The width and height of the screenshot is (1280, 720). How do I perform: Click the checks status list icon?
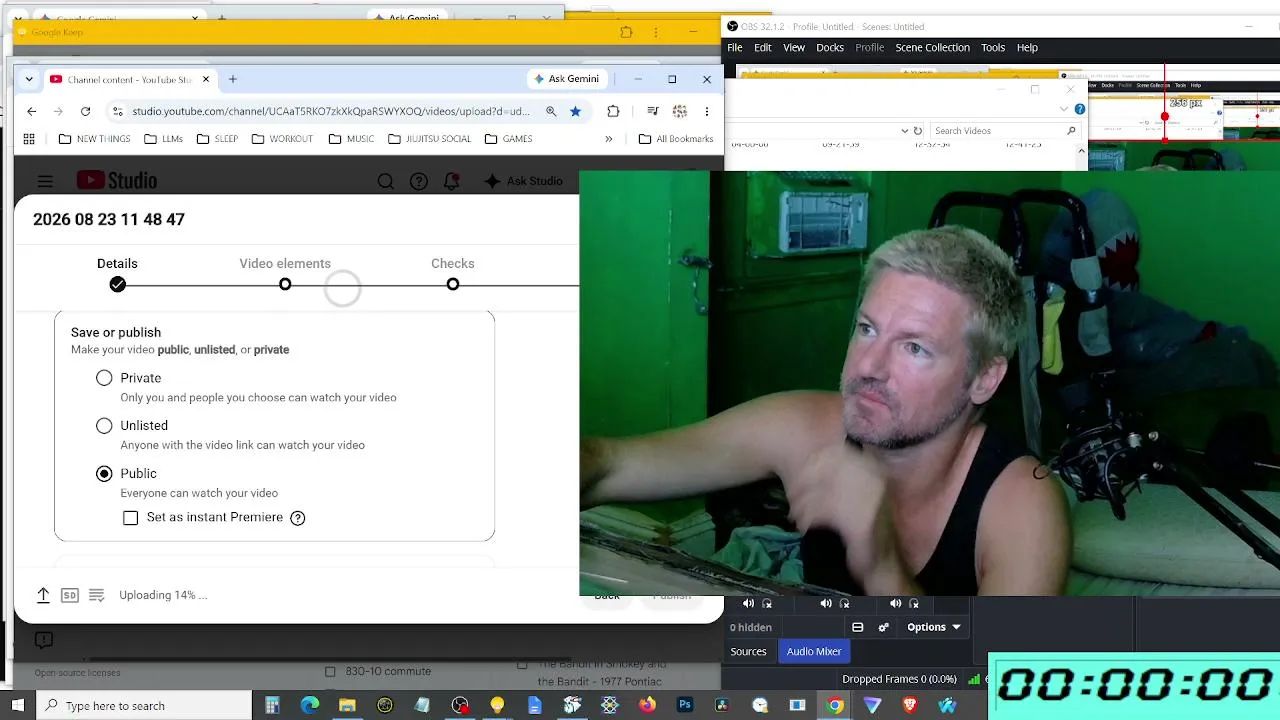point(97,595)
